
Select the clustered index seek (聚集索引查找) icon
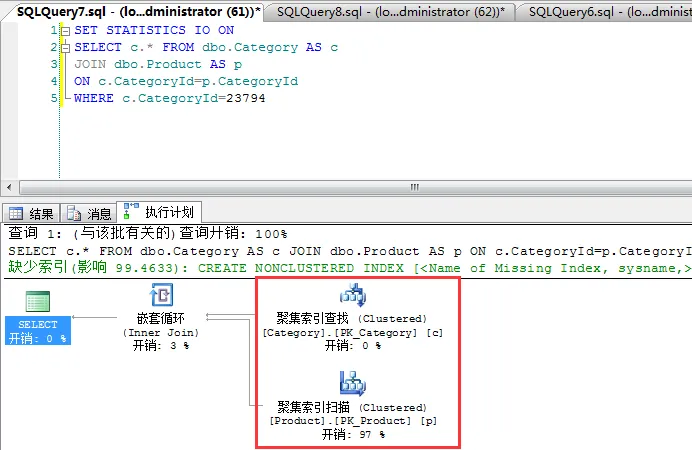coord(353,295)
